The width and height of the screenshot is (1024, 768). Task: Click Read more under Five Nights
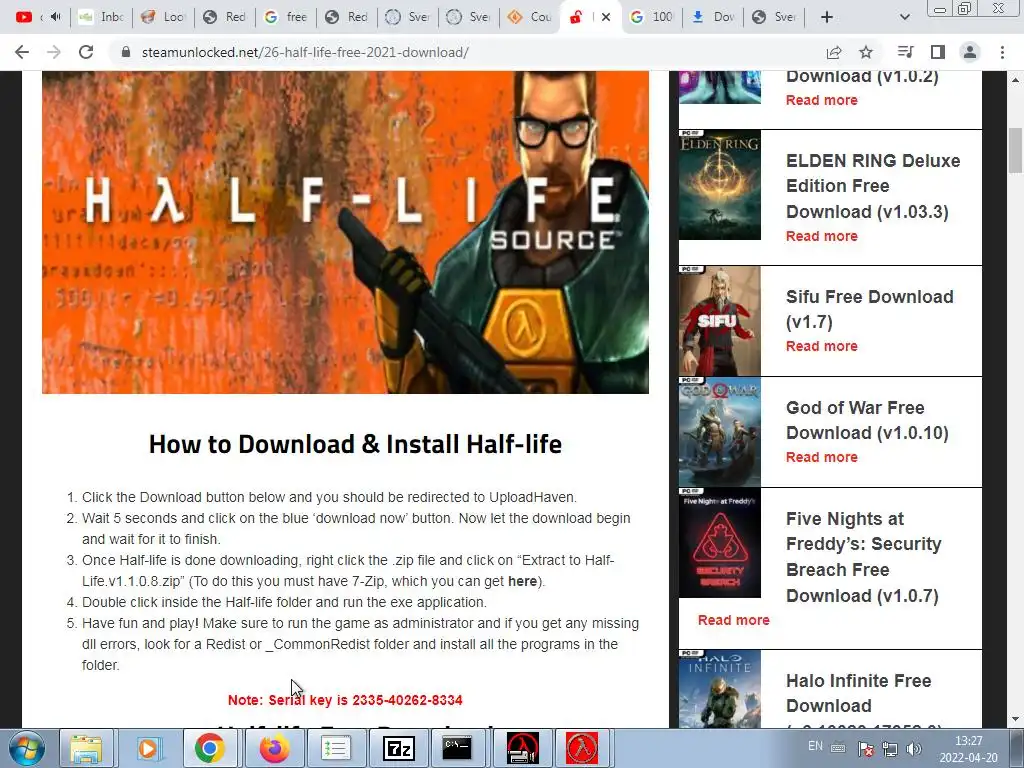[x=733, y=620]
